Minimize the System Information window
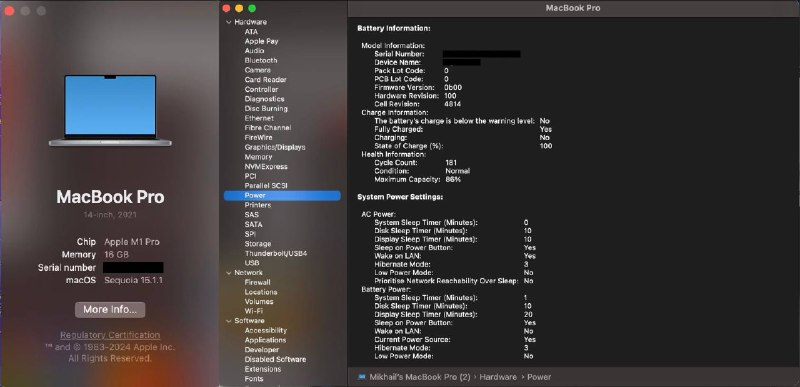 [x=239, y=8]
